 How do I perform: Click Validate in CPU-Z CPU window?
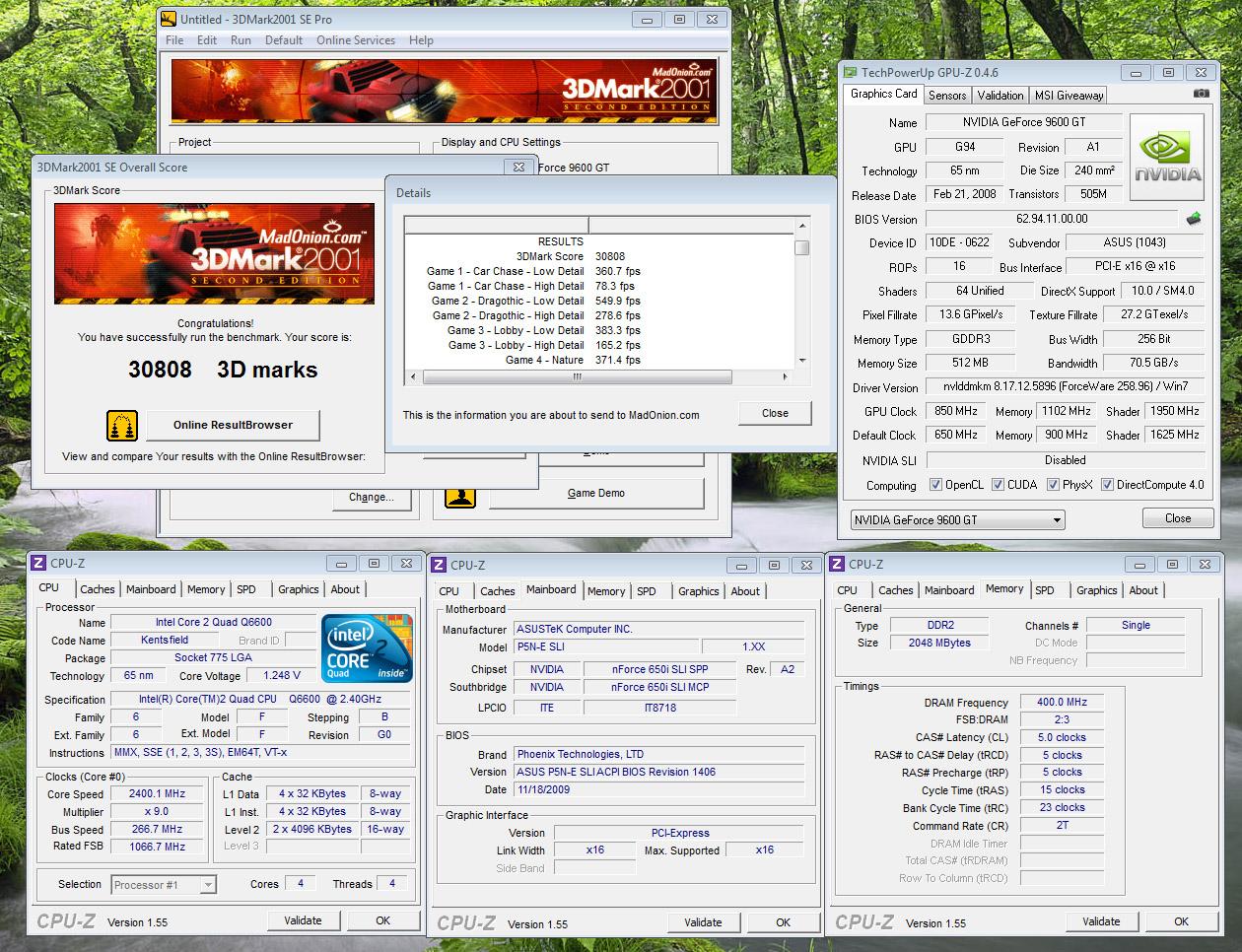tap(303, 920)
